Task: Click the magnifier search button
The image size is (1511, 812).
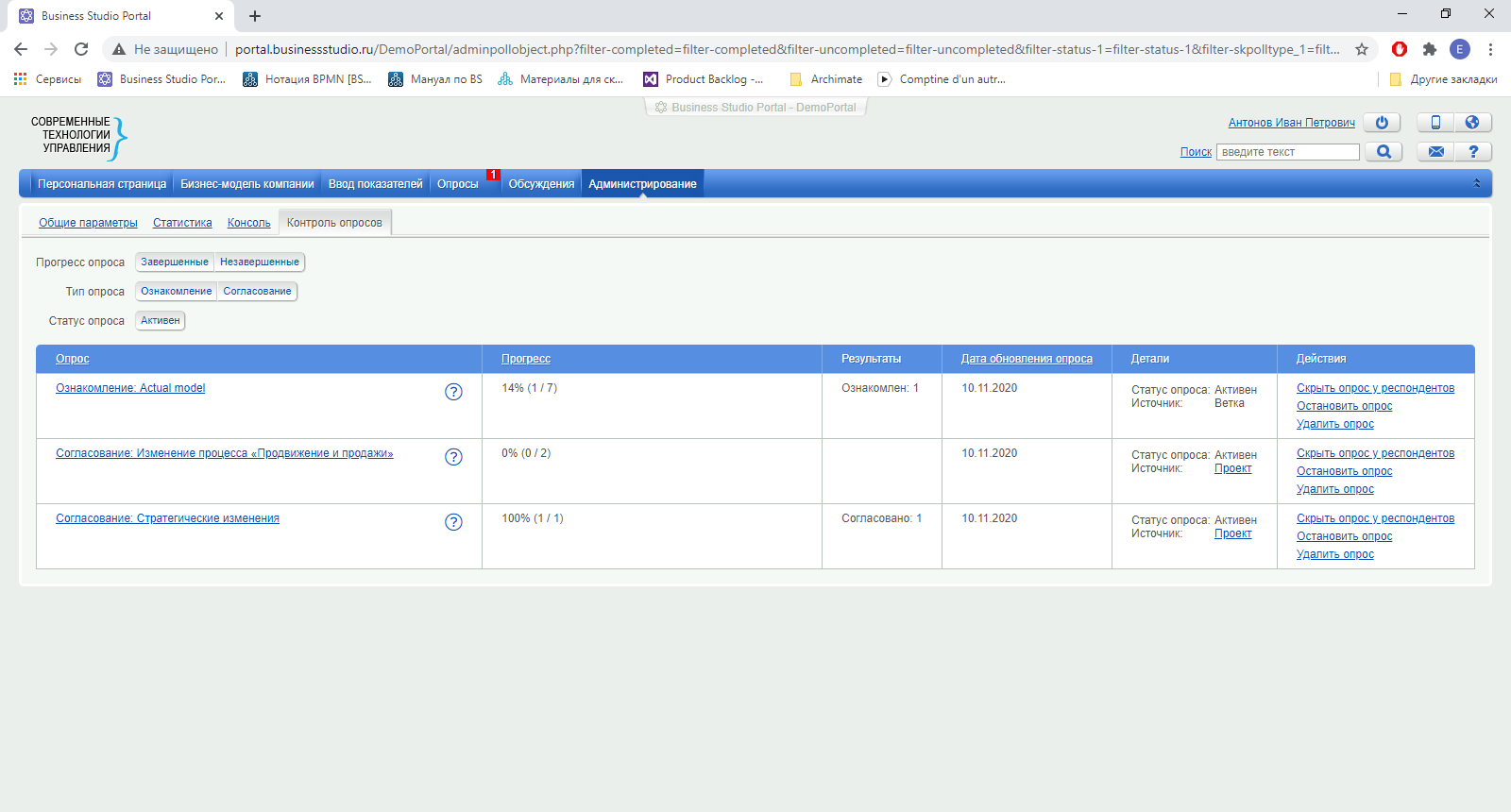Action: coord(1384,152)
